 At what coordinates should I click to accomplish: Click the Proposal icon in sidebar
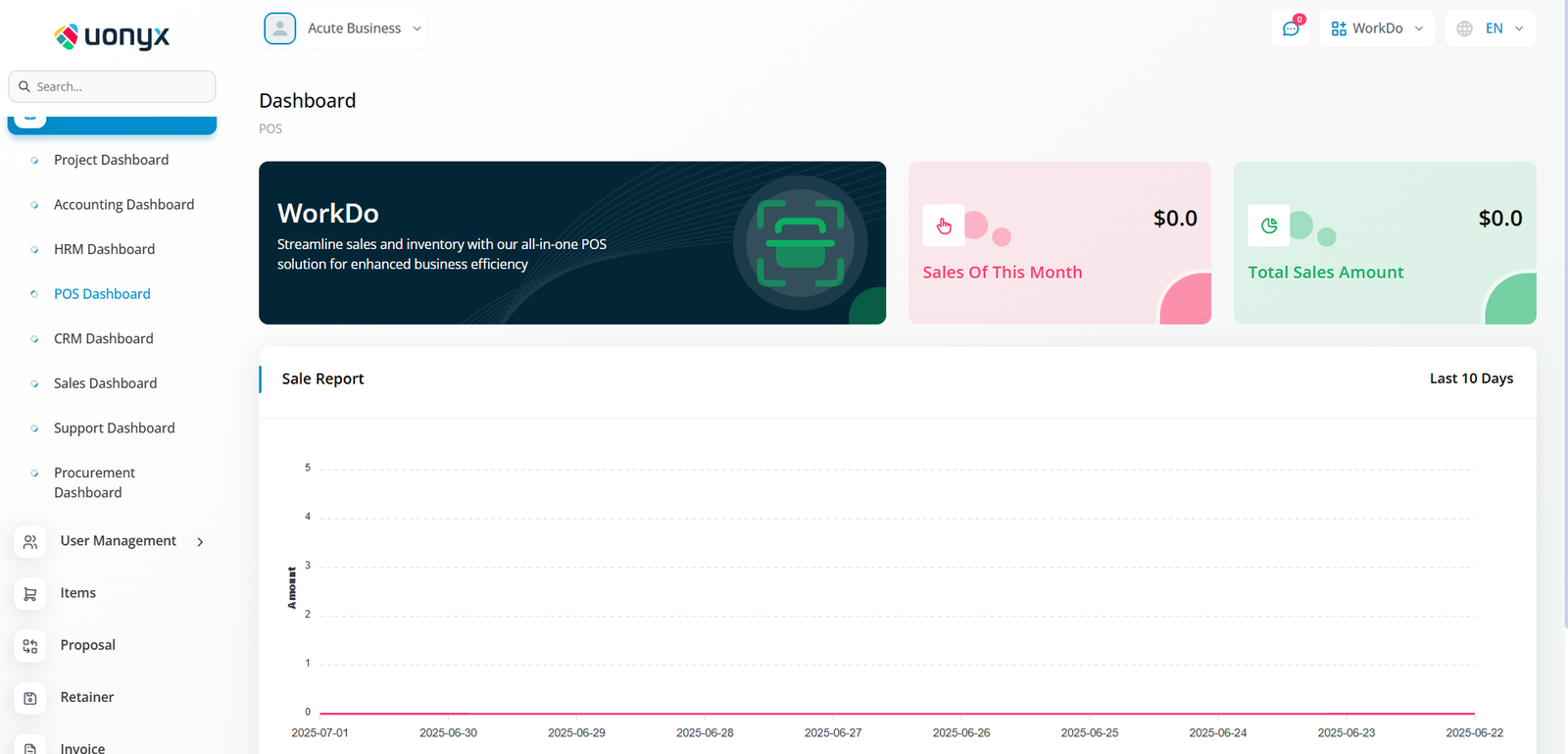[30, 645]
